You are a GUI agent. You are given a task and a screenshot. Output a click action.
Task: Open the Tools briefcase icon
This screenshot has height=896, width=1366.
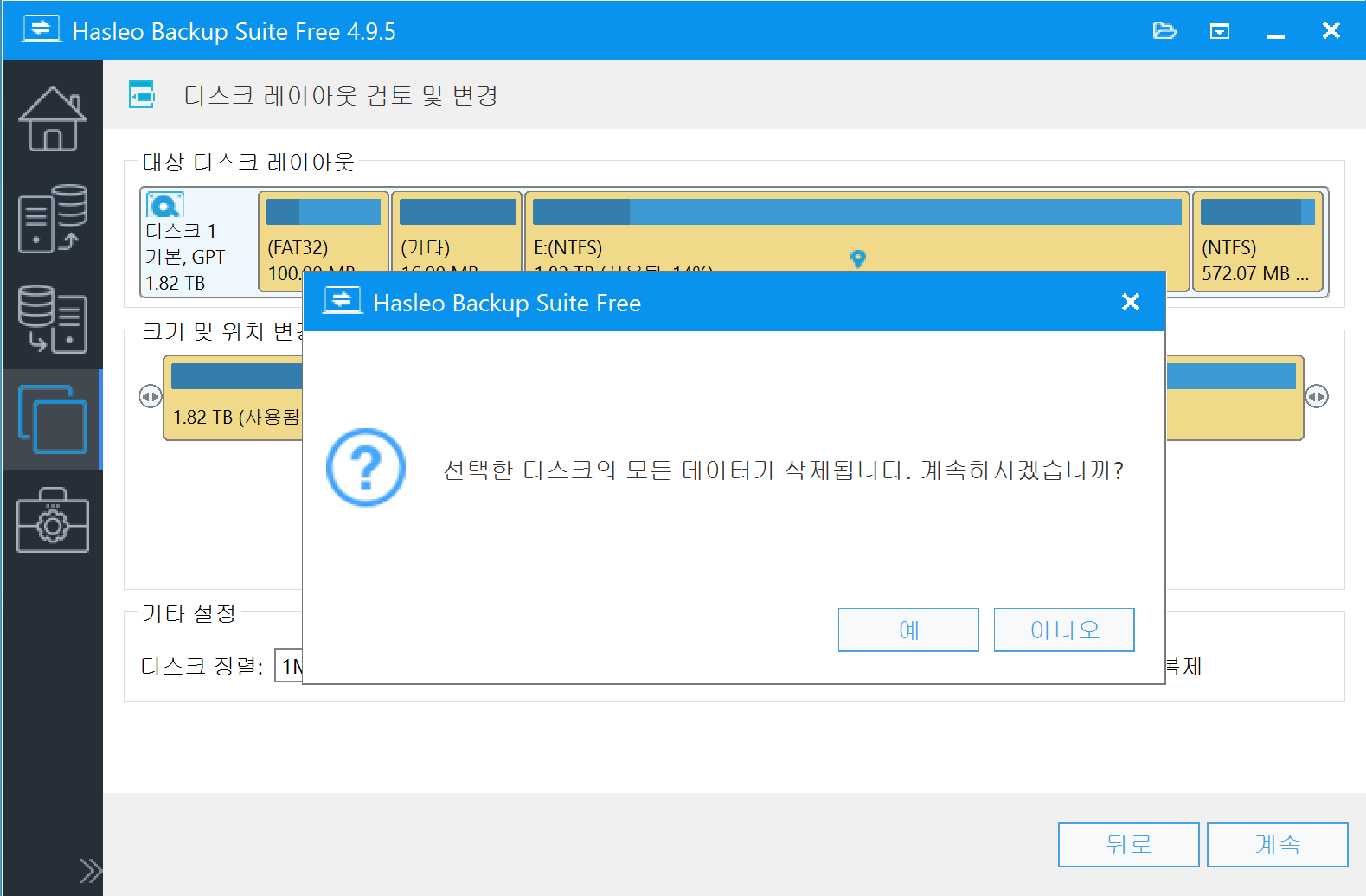point(52,520)
